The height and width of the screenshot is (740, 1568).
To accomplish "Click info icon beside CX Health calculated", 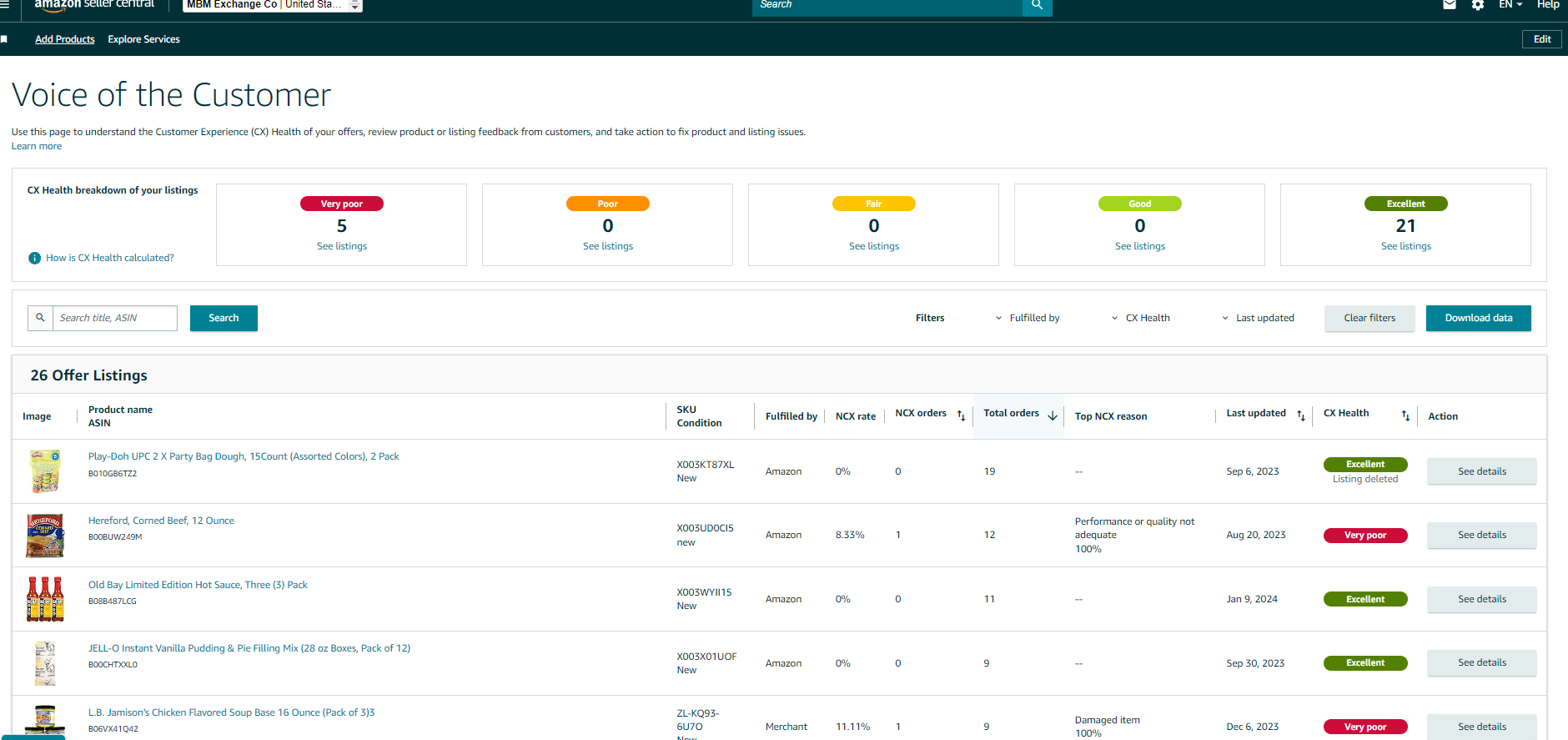I will pos(34,259).
